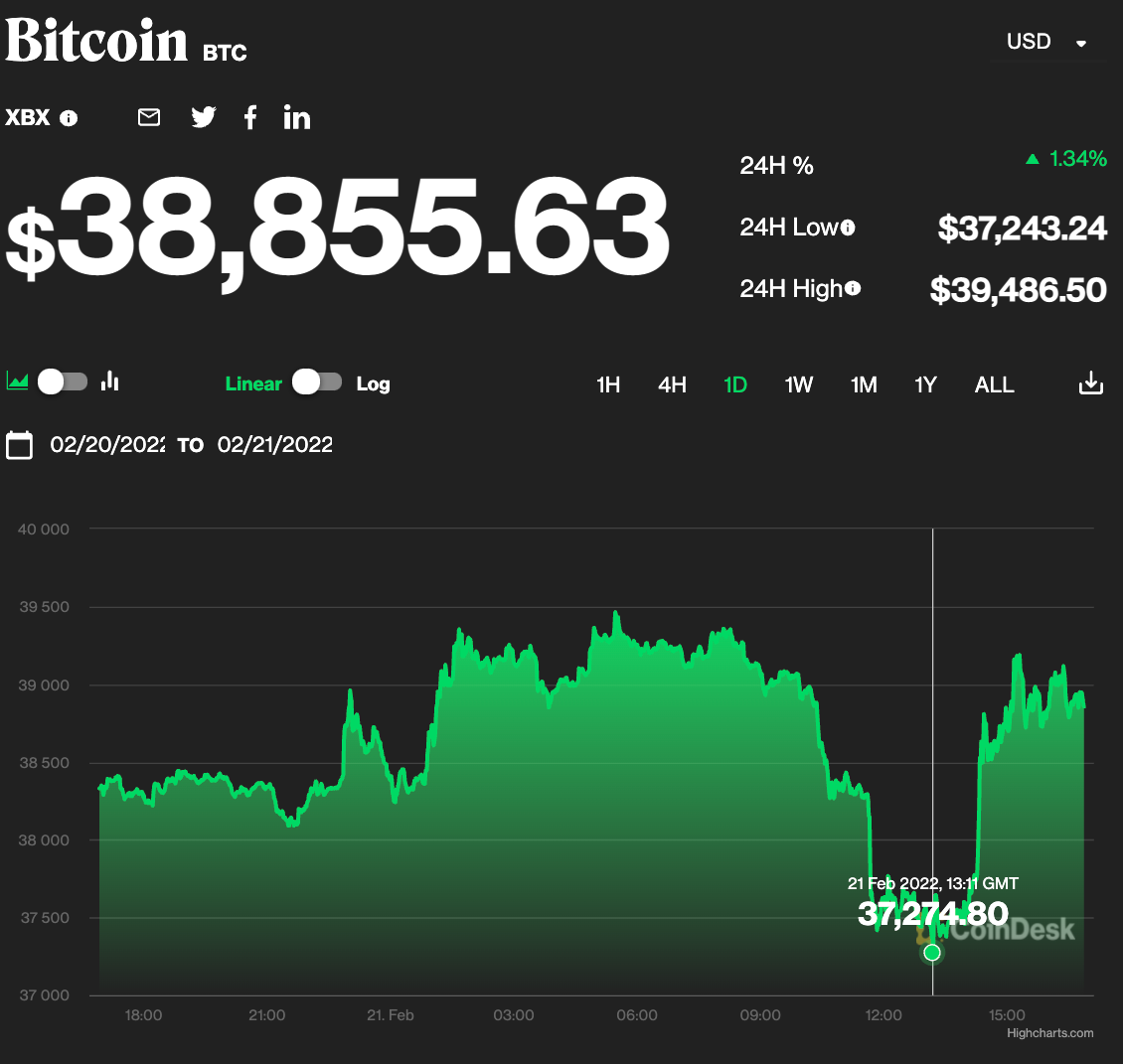Image resolution: width=1123 pixels, height=1064 pixels.
Task: Switch chart scale from Linear to Log
Action: tap(317, 381)
